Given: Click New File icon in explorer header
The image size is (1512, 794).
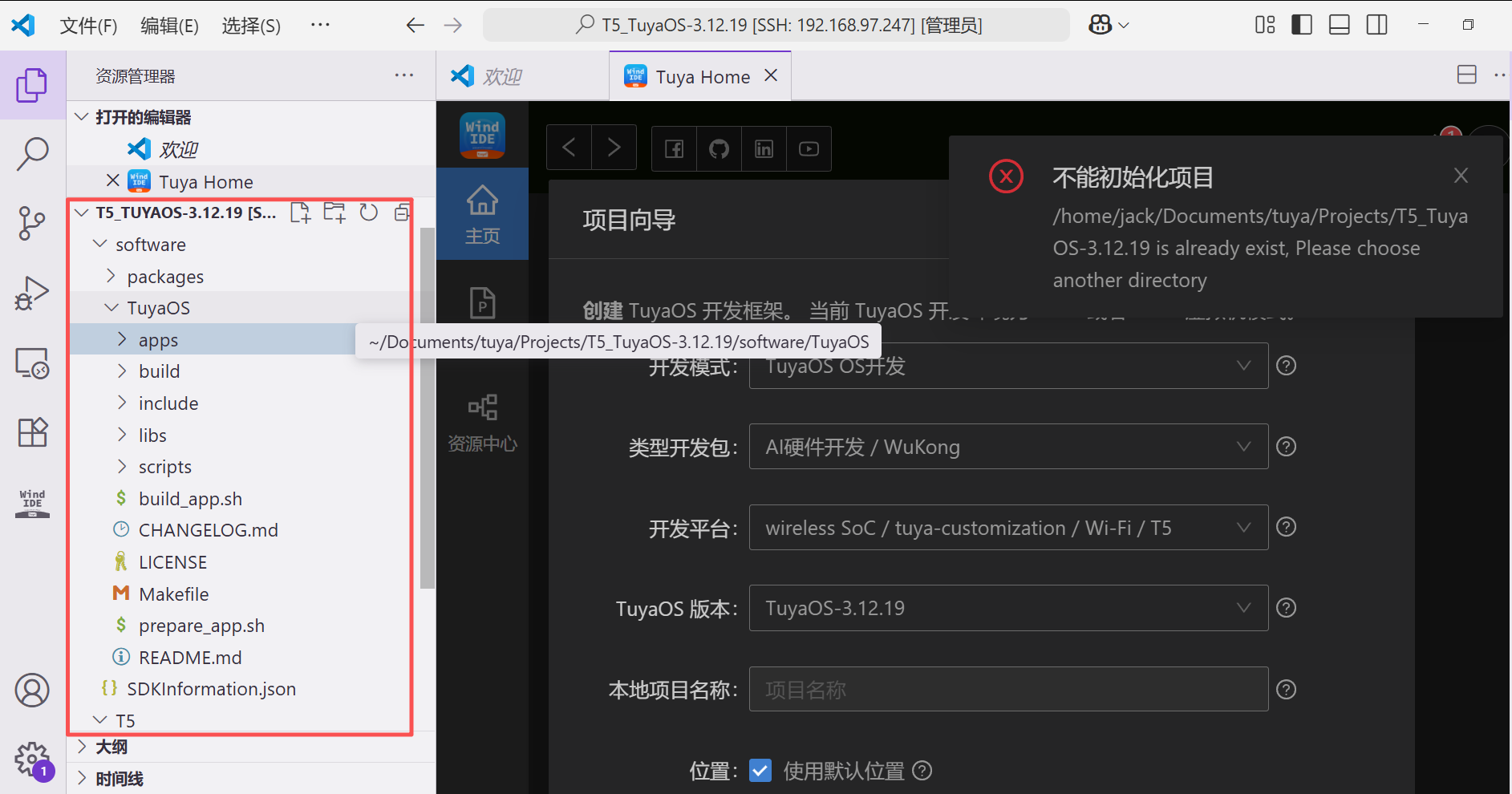Looking at the screenshot, I should 301,213.
